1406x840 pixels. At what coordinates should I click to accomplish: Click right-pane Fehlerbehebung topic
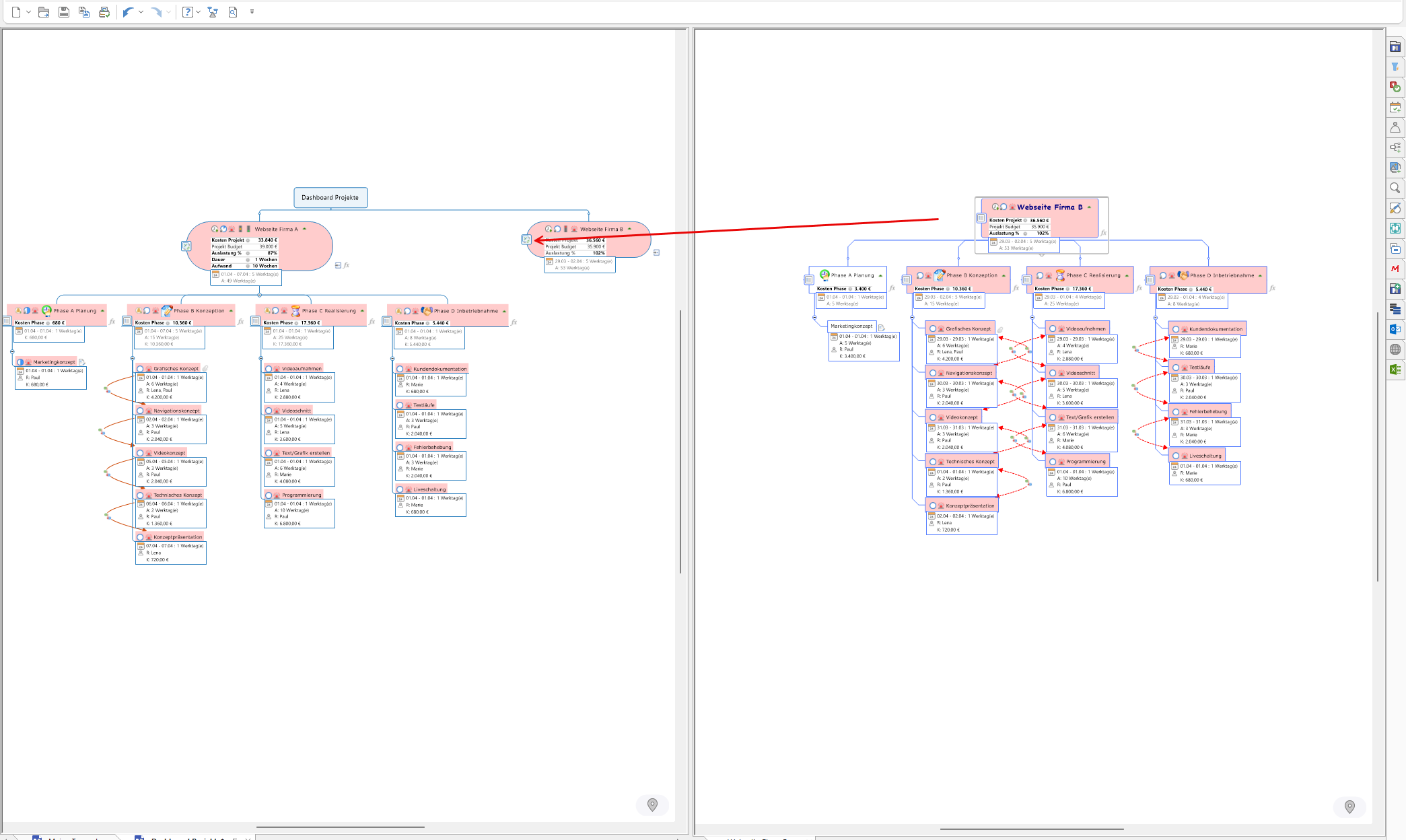pyautogui.click(x=1200, y=411)
